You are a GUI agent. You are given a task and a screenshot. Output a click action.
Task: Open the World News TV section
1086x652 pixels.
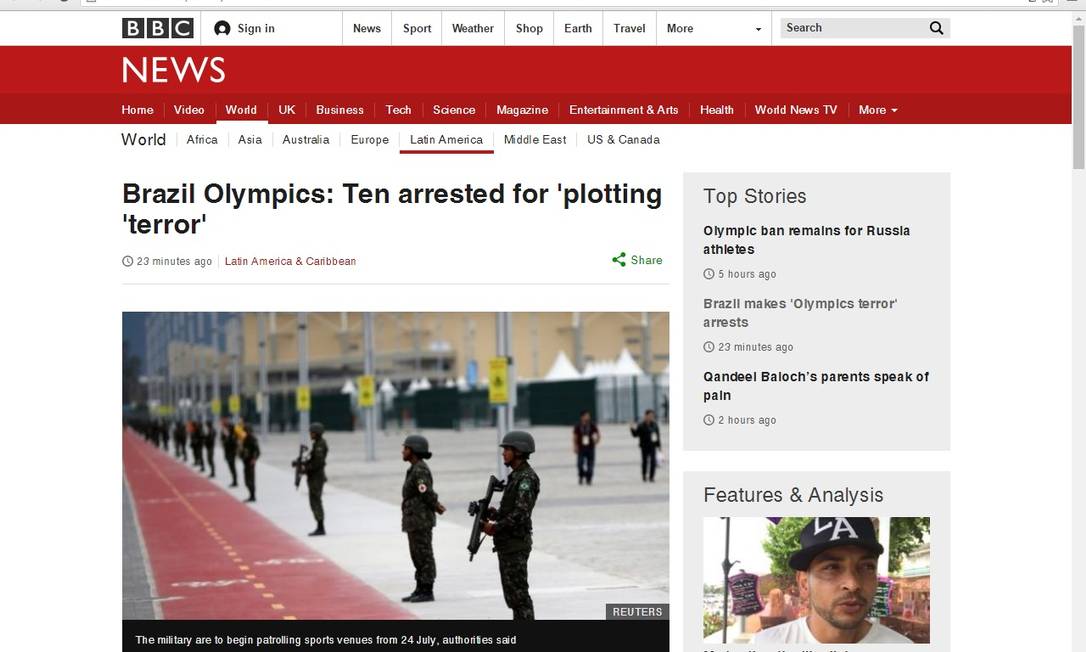(795, 110)
